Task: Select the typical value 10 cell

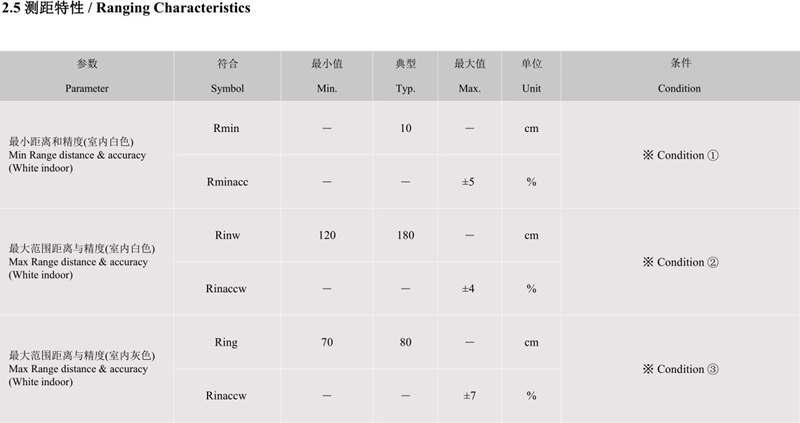Action: [405, 129]
